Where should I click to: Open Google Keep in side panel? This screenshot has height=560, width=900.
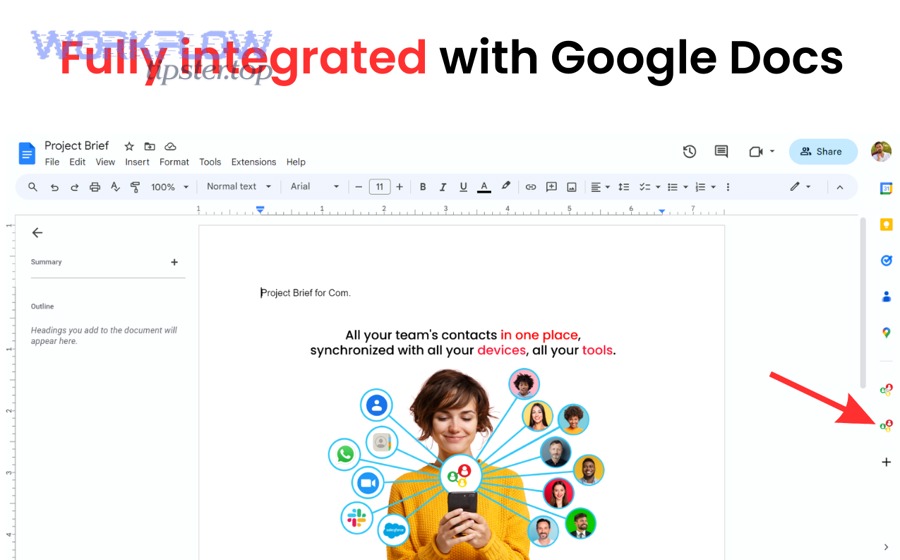[886, 224]
